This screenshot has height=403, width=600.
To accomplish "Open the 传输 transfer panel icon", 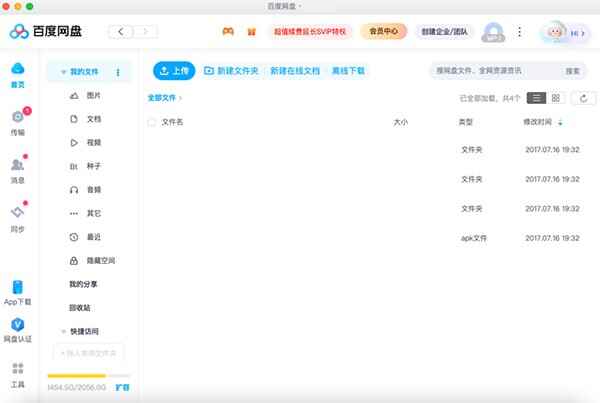I will (x=18, y=117).
